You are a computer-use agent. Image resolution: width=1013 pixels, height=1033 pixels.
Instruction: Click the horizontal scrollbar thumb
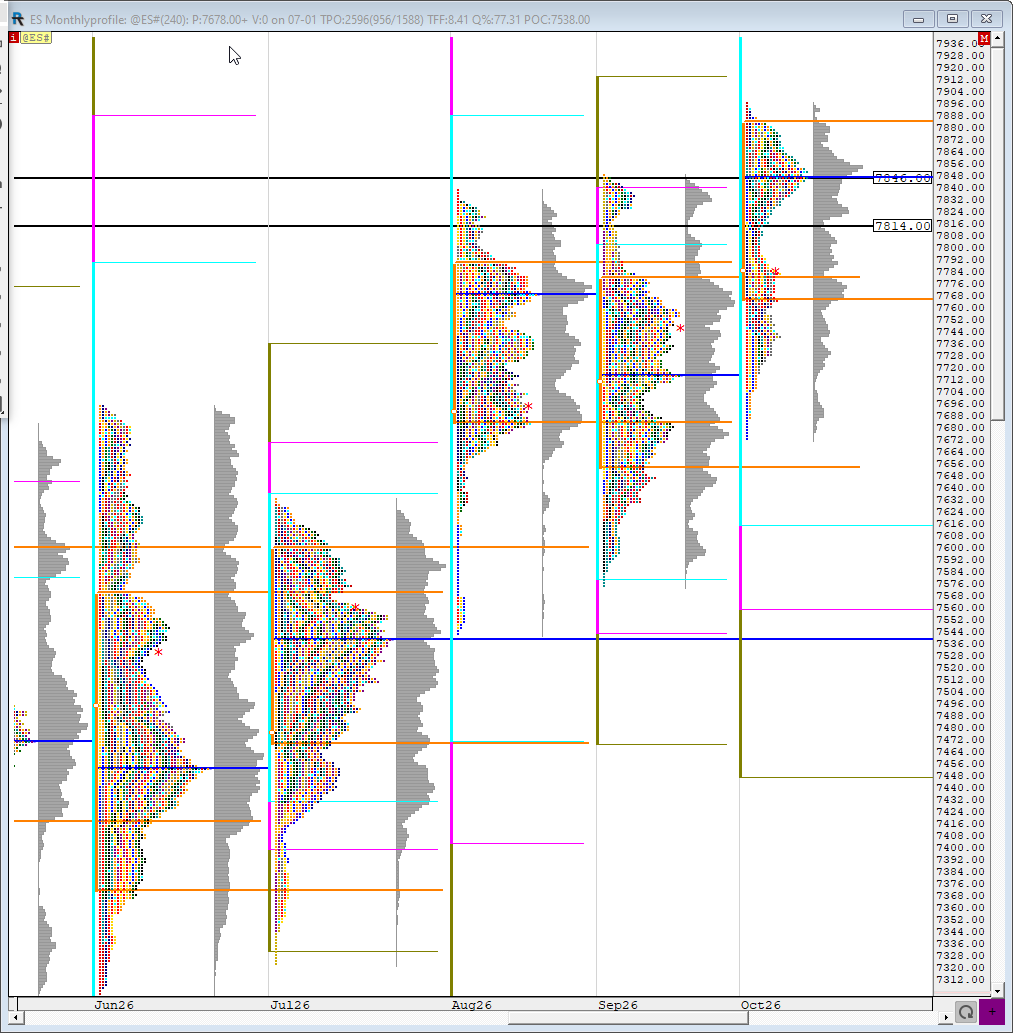(628, 1018)
